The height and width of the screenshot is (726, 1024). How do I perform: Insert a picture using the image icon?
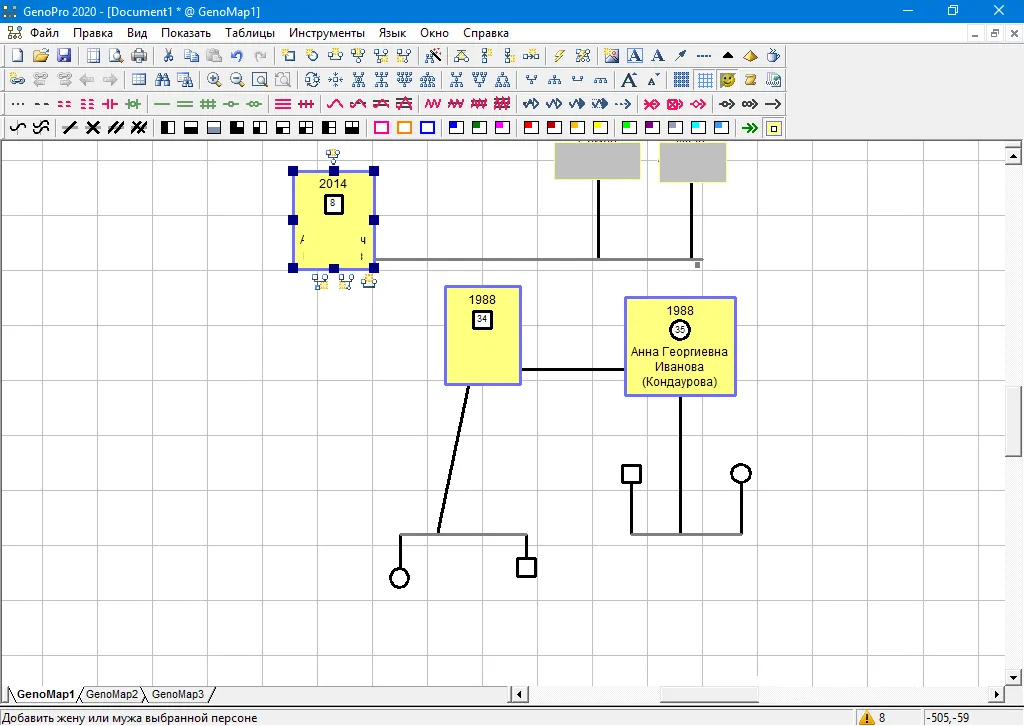[612, 56]
